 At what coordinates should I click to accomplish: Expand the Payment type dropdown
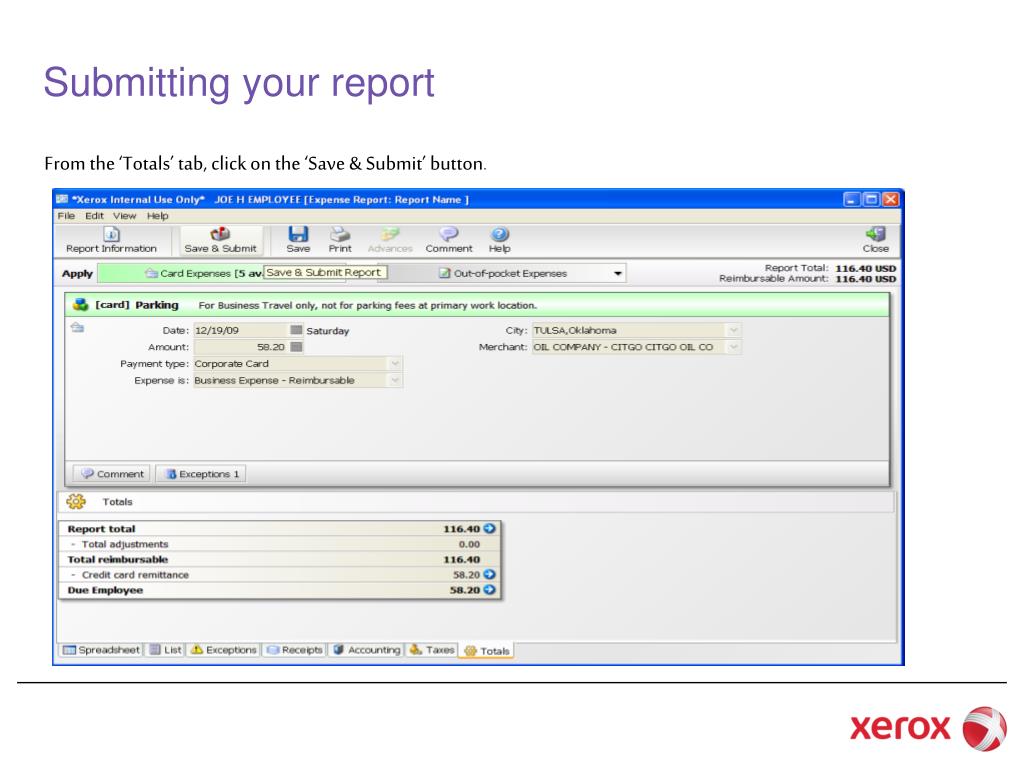click(x=395, y=363)
